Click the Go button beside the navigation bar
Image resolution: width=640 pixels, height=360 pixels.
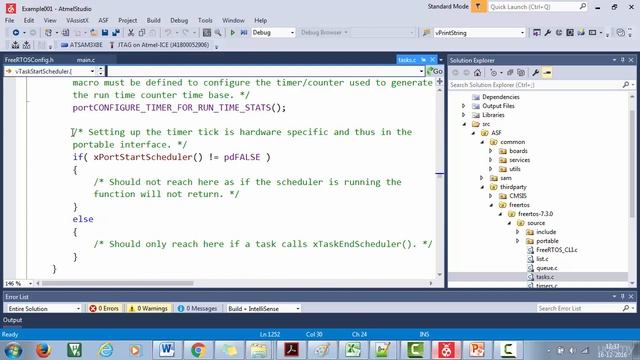(435, 71)
